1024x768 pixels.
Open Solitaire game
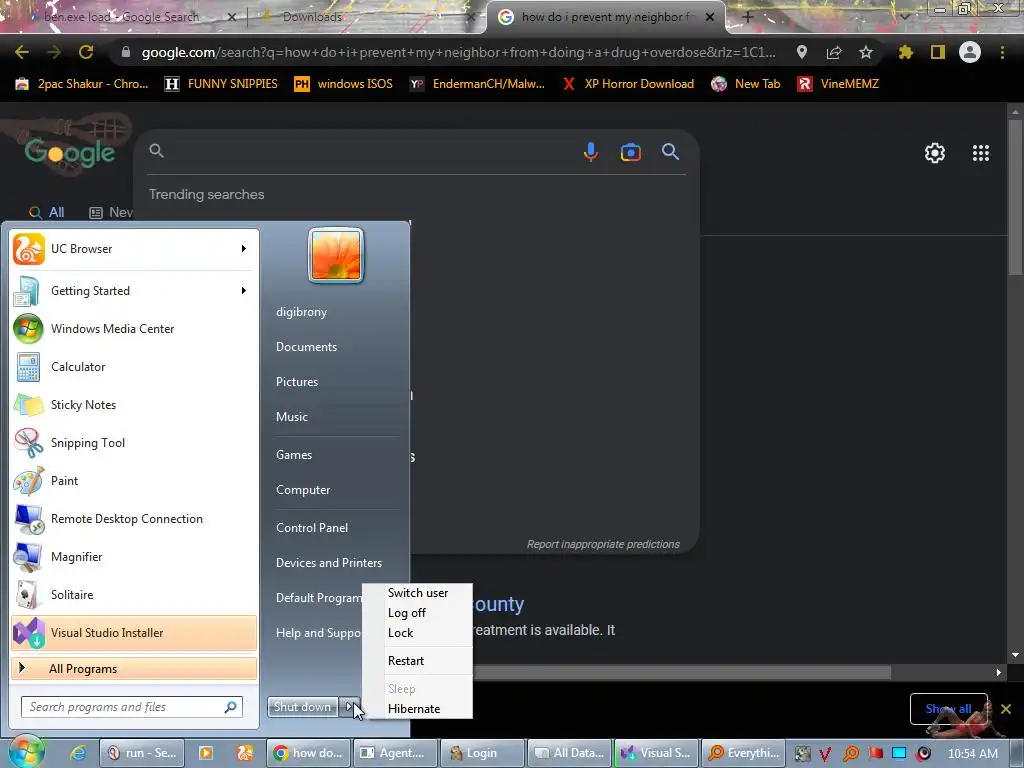[134, 594]
